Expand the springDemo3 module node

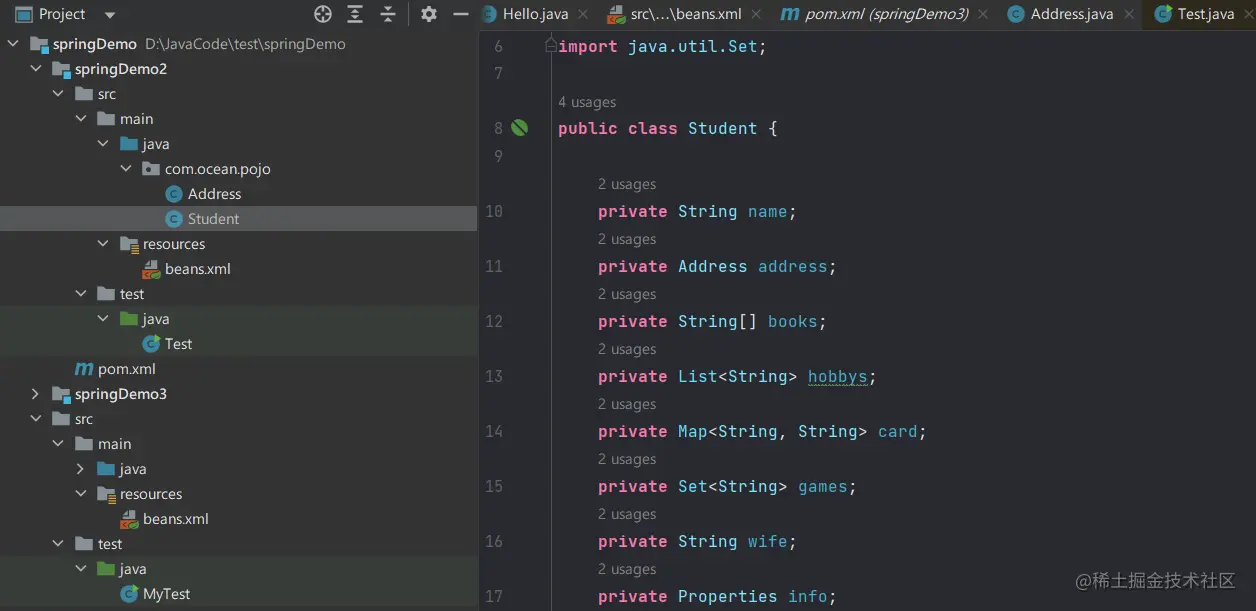click(x=37, y=394)
